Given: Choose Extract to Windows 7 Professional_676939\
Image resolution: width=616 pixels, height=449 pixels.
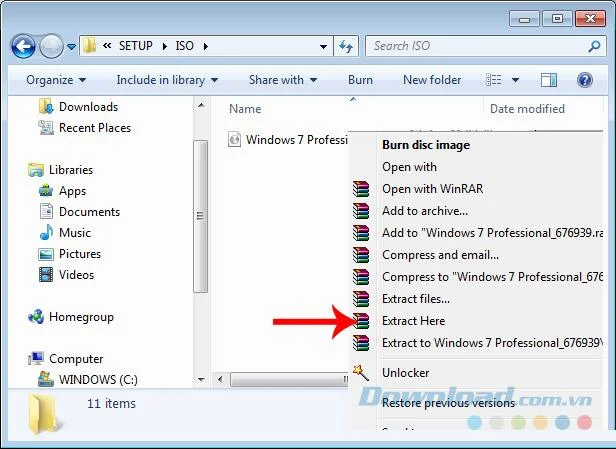Looking at the screenshot, I should coord(492,343).
